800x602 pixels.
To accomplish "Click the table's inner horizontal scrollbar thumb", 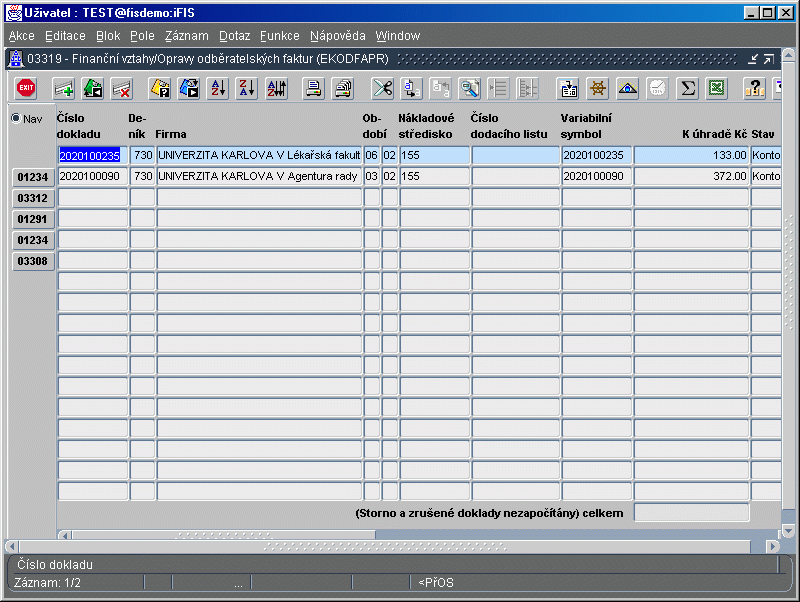I will tap(223, 535).
